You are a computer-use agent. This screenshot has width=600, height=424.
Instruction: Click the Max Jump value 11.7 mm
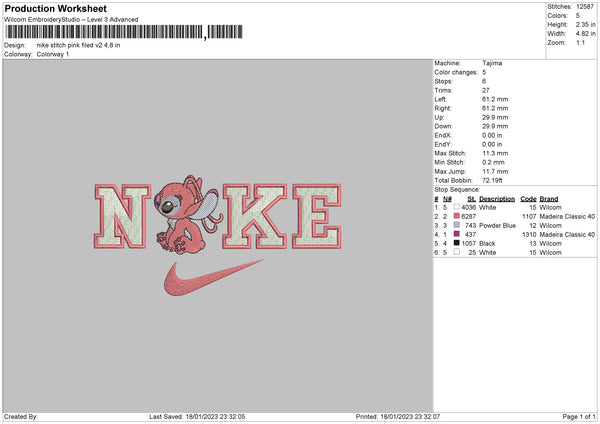click(x=495, y=171)
